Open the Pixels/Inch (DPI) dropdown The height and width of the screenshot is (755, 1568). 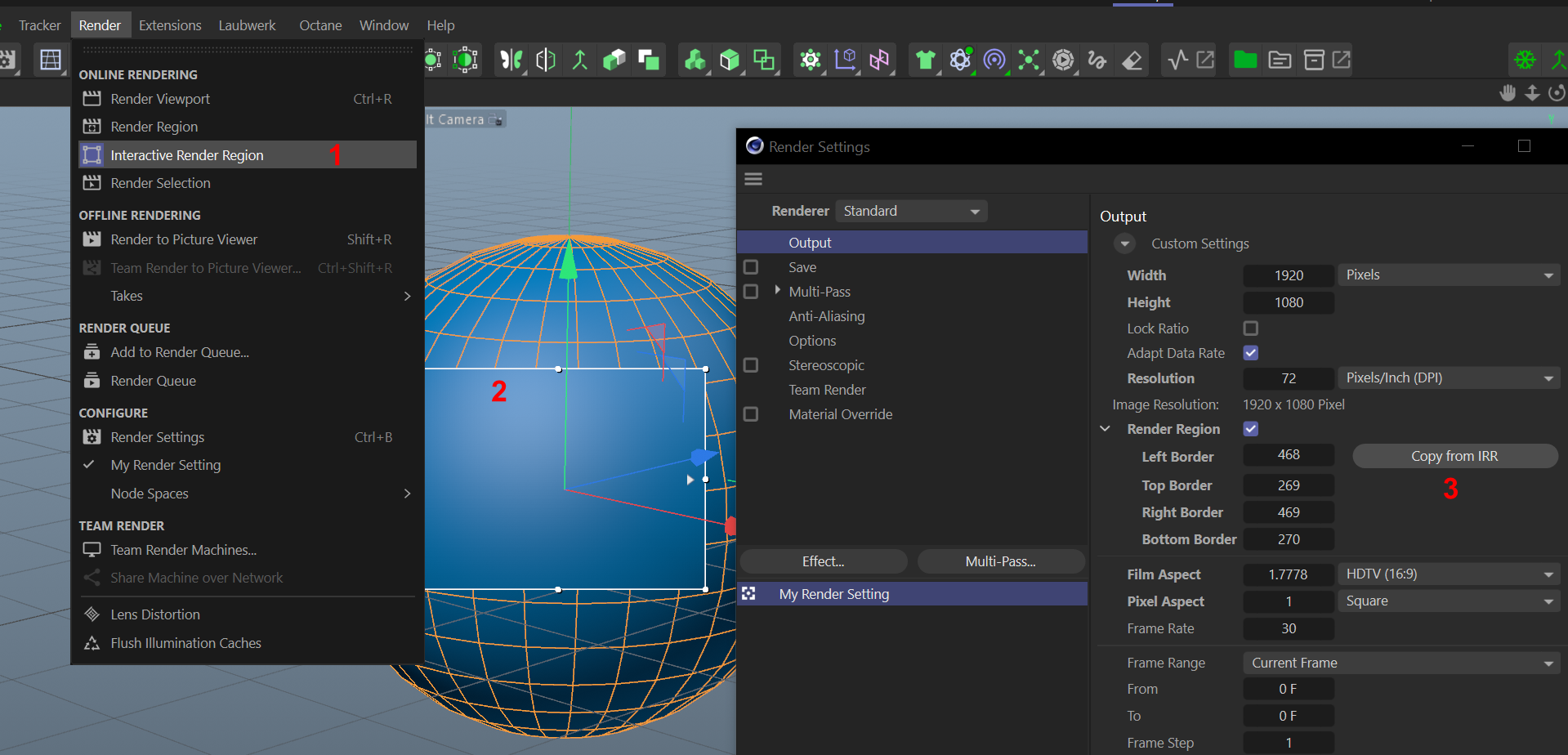coord(1449,378)
